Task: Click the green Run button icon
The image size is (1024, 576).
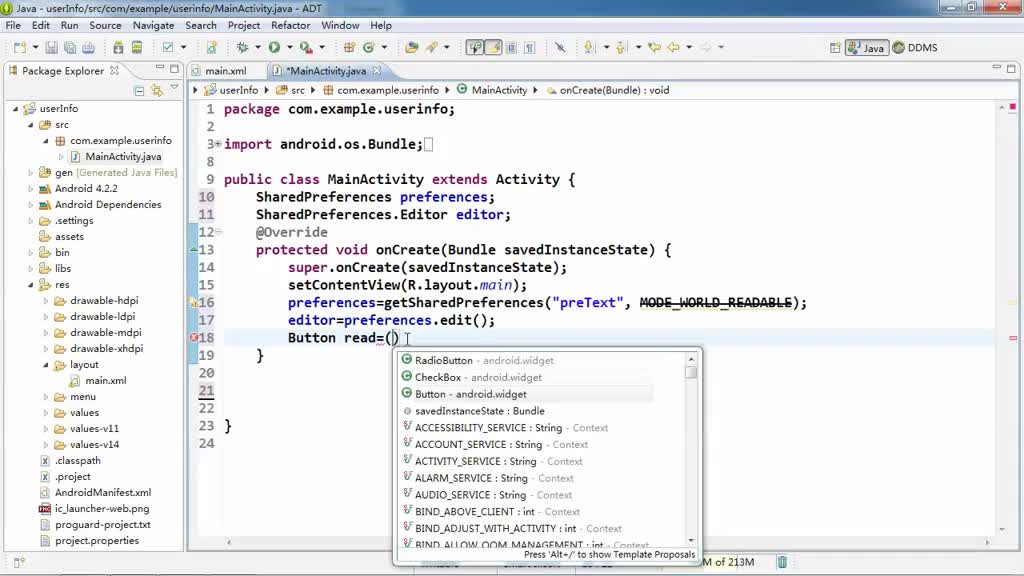Action: pos(274,48)
